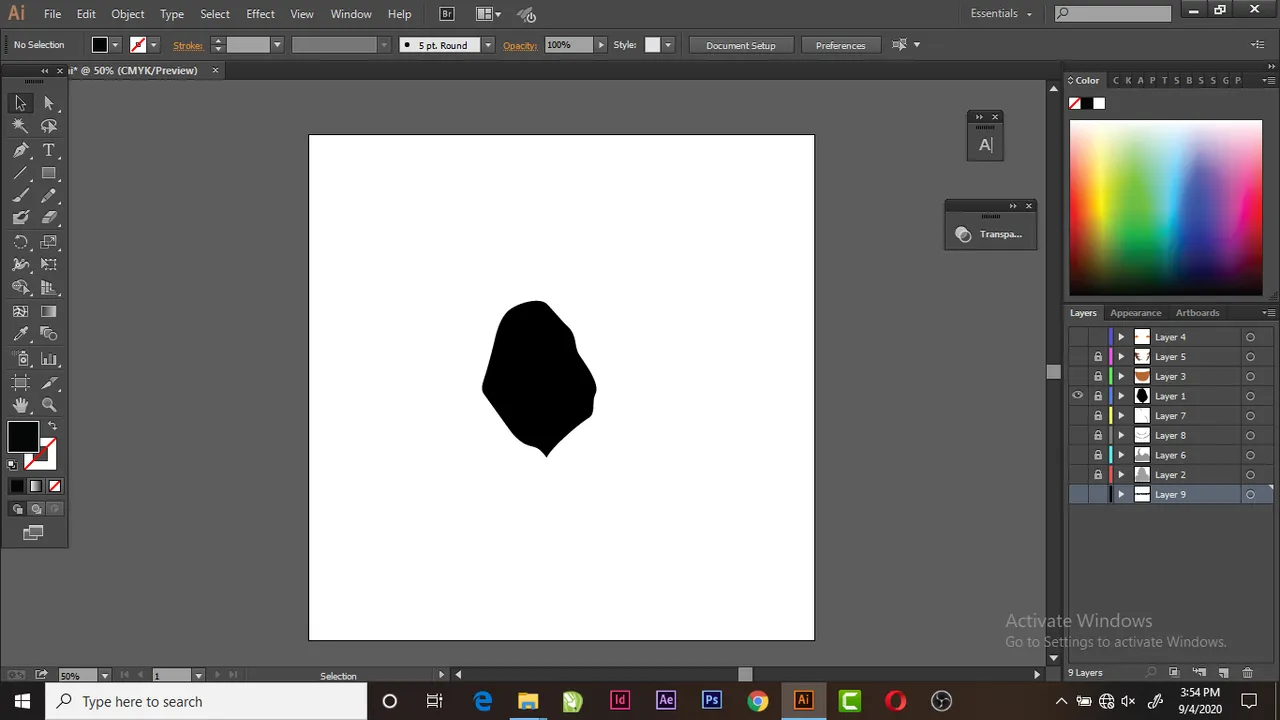Open the Layers panel options menu
Image resolution: width=1280 pixels, height=720 pixels.
pyautogui.click(x=1268, y=313)
